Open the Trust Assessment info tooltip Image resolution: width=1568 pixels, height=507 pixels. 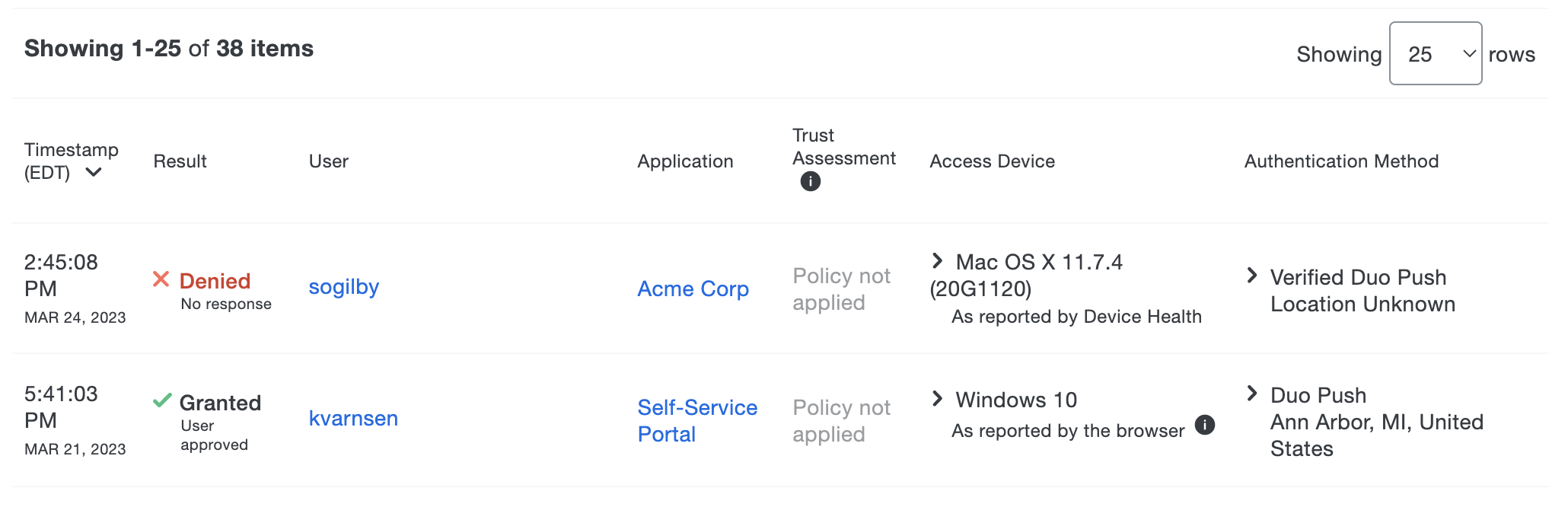point(810,181)
